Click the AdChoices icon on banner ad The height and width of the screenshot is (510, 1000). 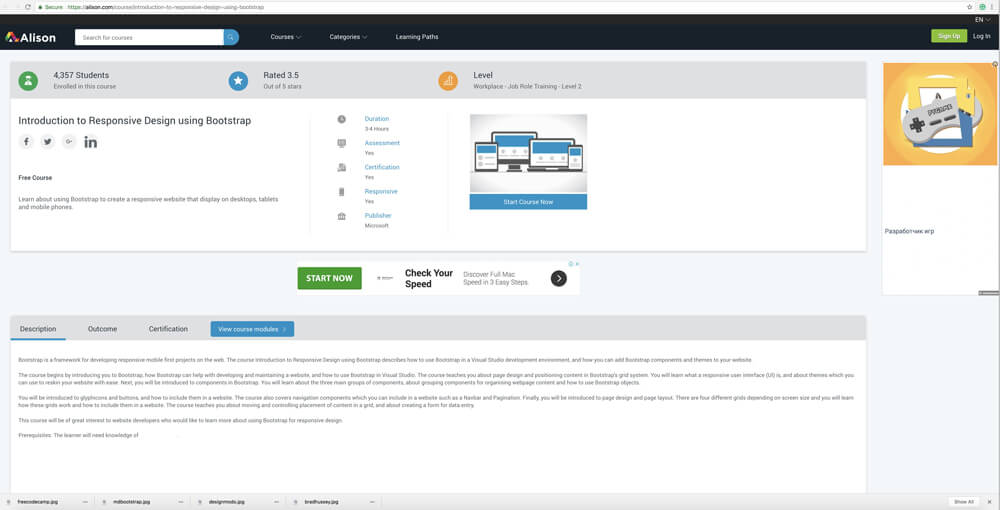point(571,264)
